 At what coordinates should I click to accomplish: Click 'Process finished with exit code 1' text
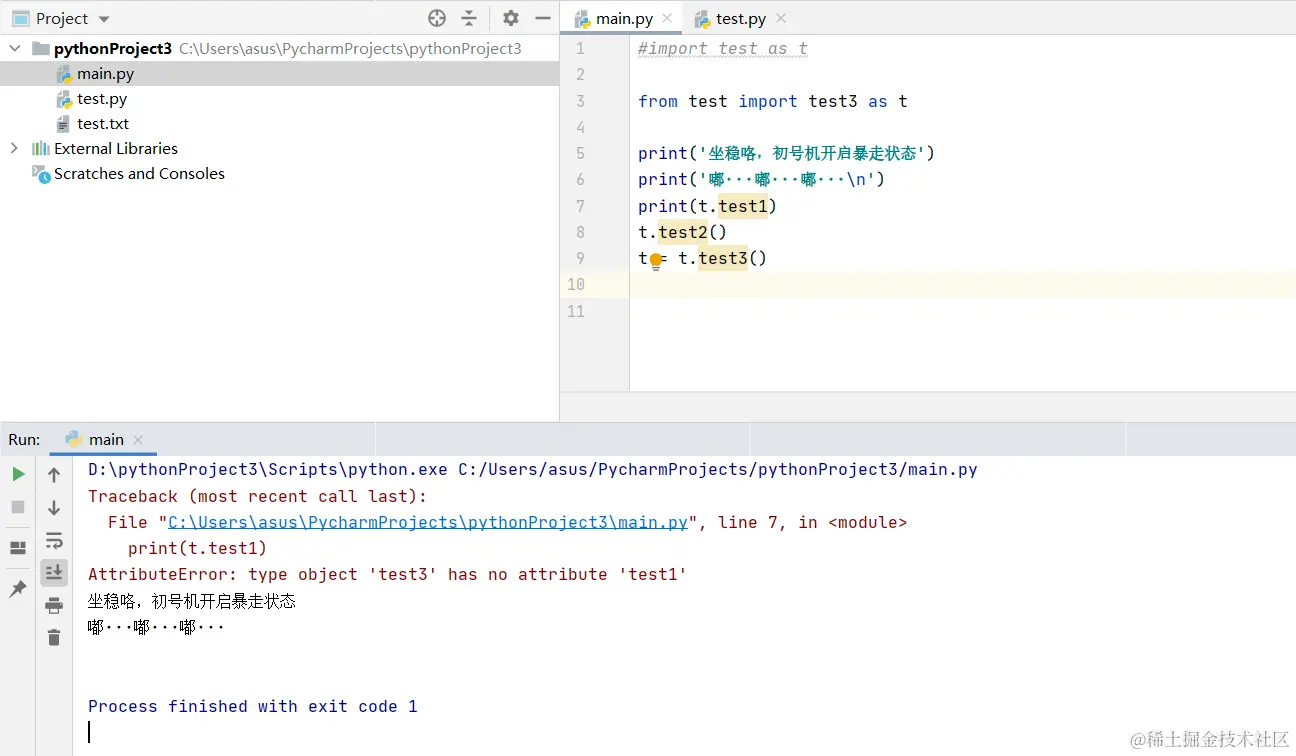(252, 706)
